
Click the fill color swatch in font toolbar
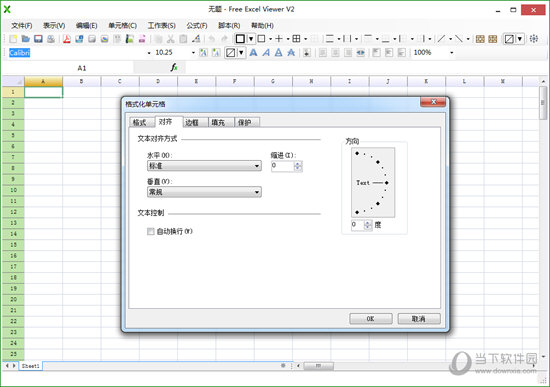pos(230,53)
